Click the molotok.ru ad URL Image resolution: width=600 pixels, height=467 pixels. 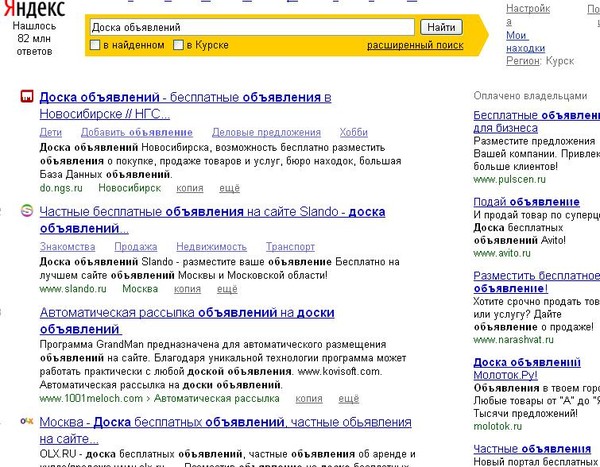(x=497, y=426)
